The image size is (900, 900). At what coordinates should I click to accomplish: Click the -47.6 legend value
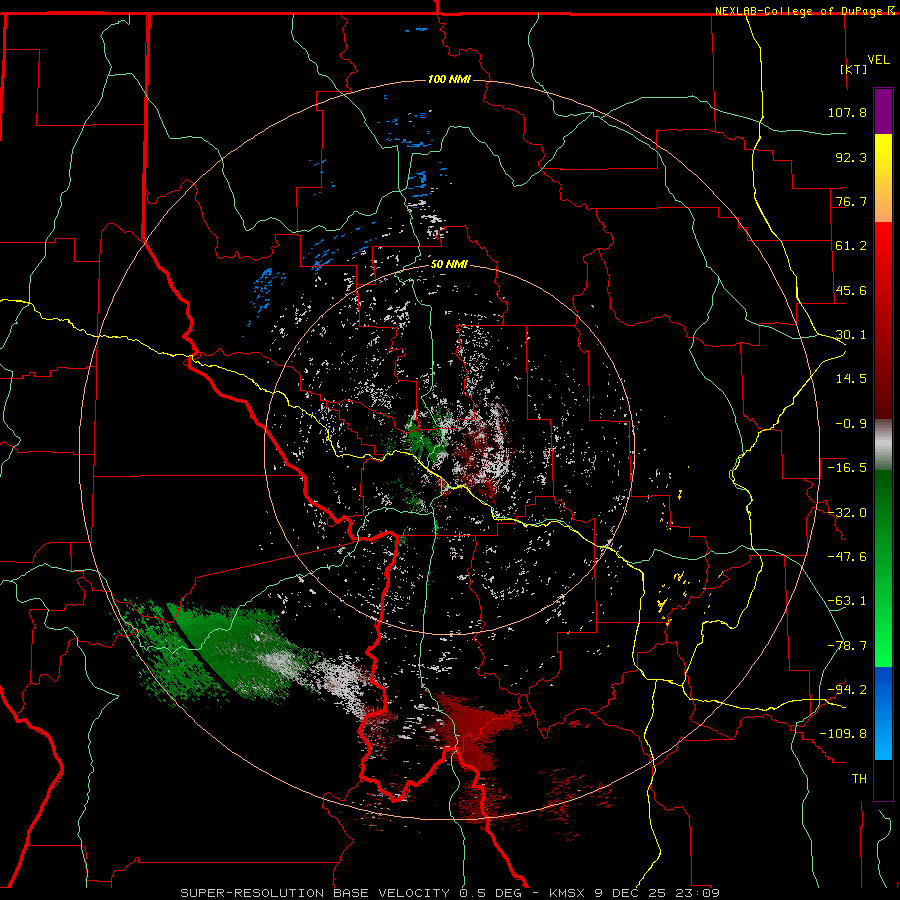click(x=847, y=557)
